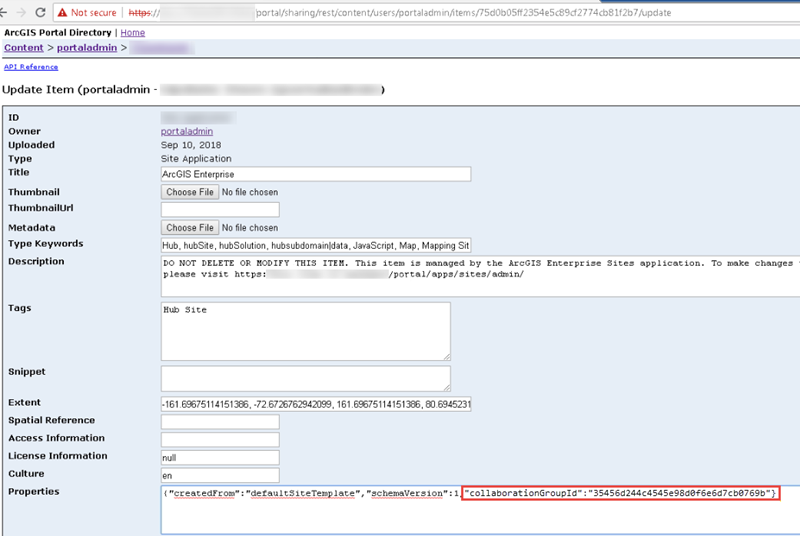
Task: Click the Type Keywords input field
Action: pyautogui.click(x=316, y=245)
